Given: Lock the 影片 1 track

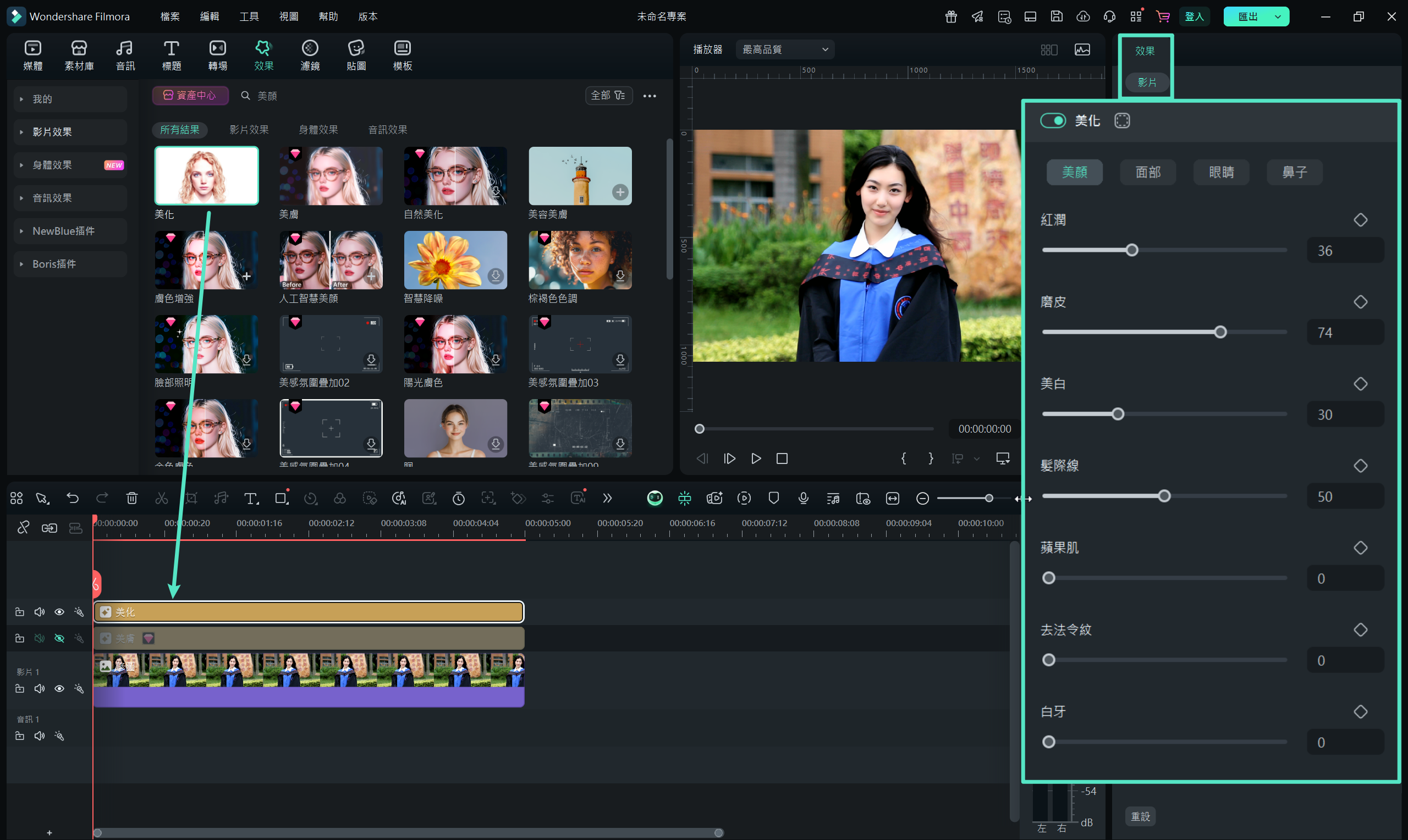Looking at the screenshot, I should click(20, 689).
